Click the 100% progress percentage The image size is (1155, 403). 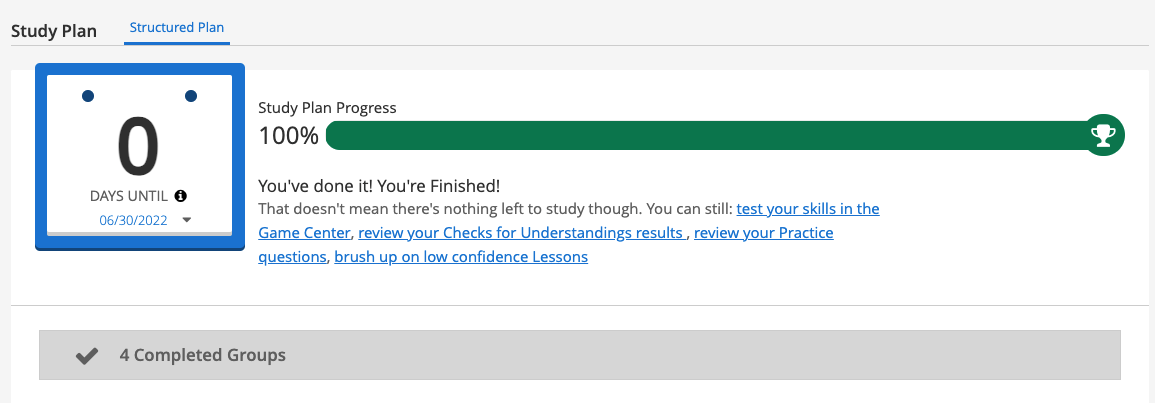click(288, 135)
